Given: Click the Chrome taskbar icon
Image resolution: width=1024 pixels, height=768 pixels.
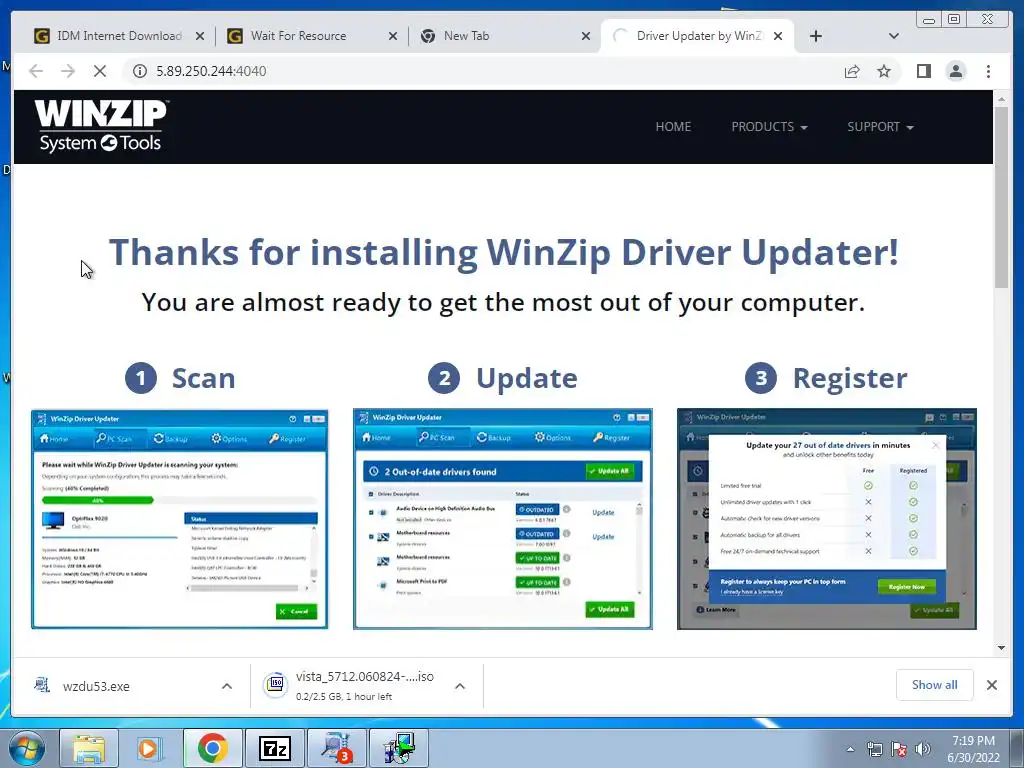Looking at the screenshot, I should pyautogui.click(x=212, y=748).
